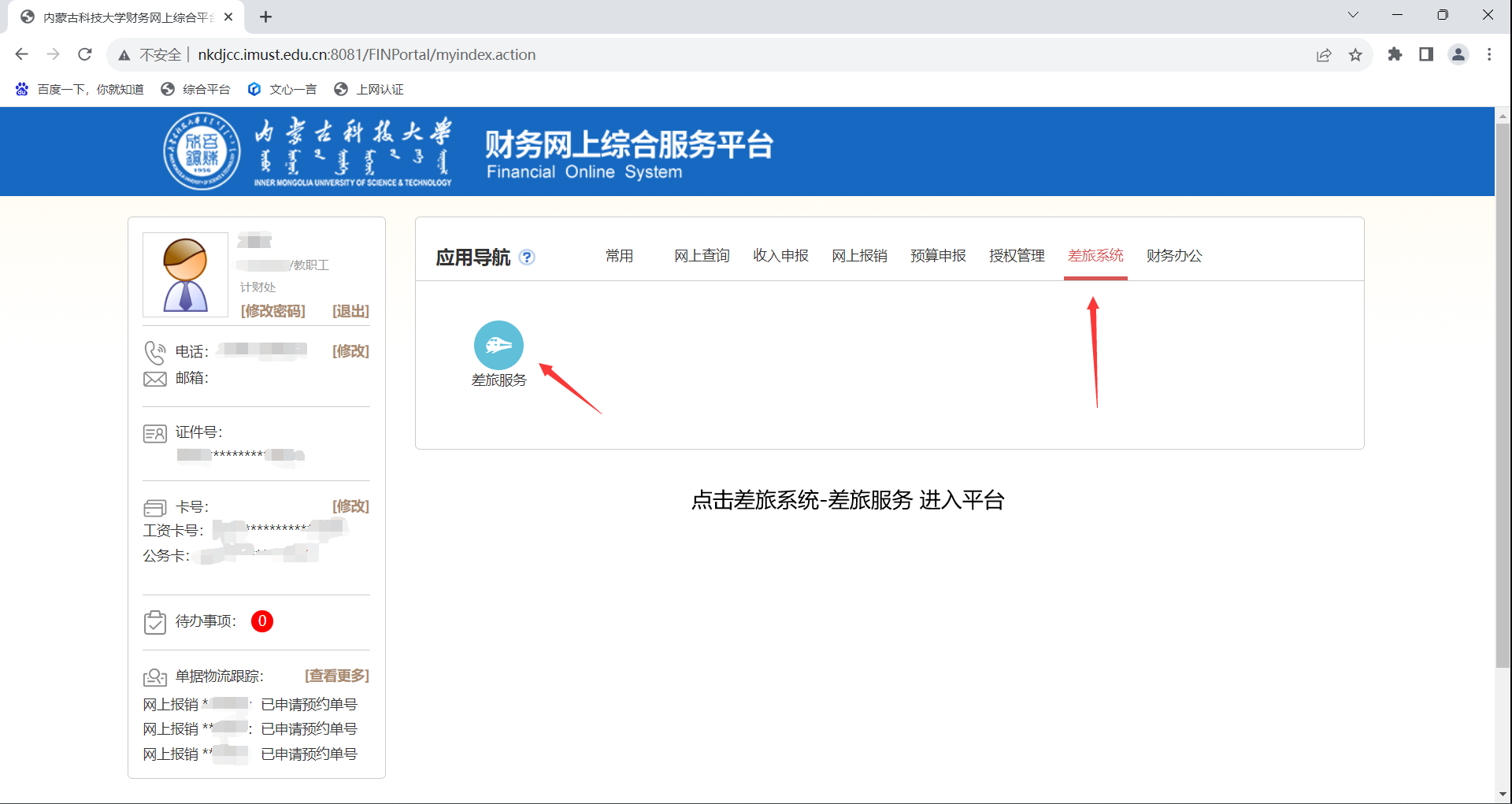
Task: Toggle the browser side panel icon
Action: coord(1426,54)
